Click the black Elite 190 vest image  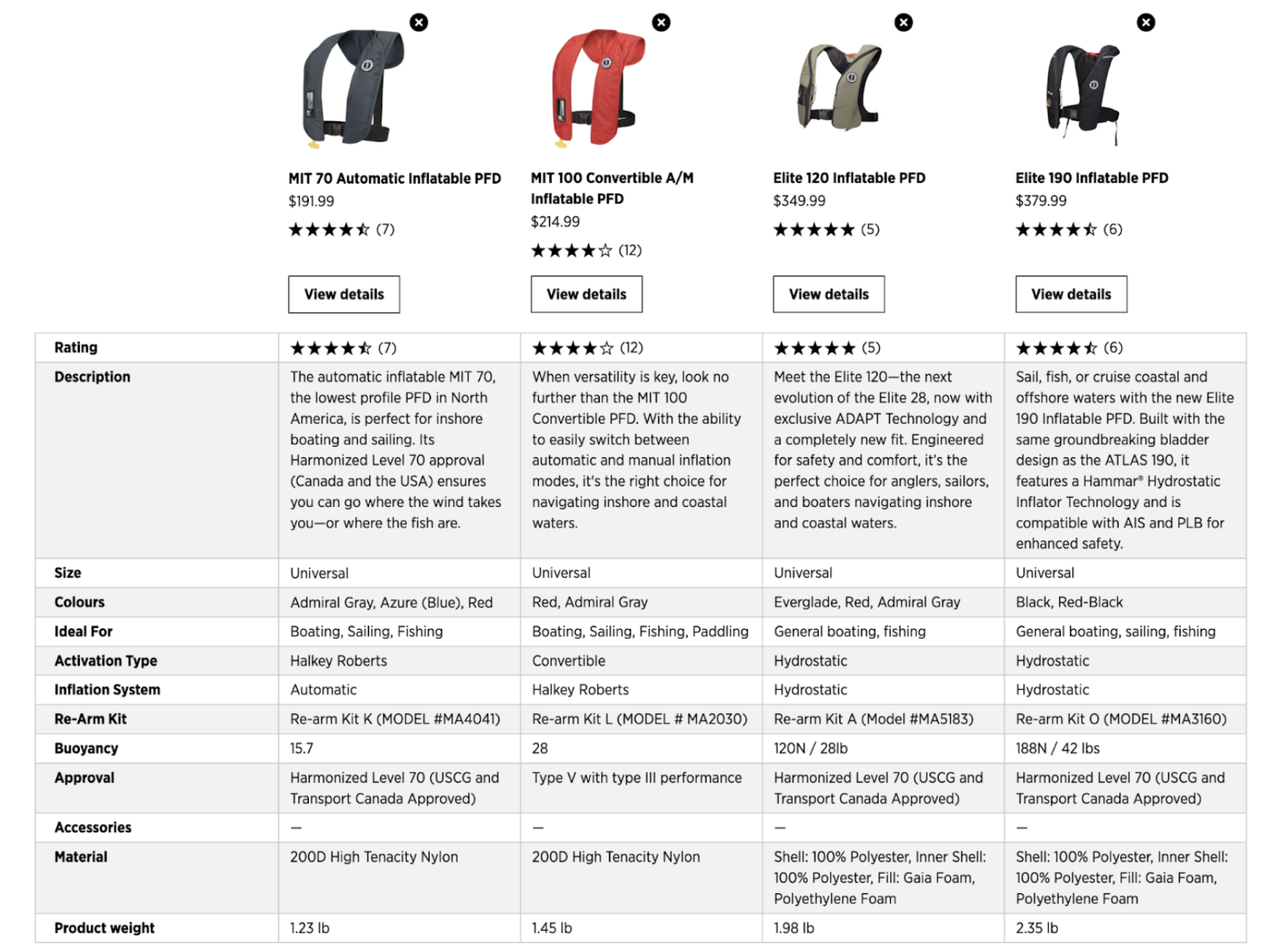(x=1082, y=88)
